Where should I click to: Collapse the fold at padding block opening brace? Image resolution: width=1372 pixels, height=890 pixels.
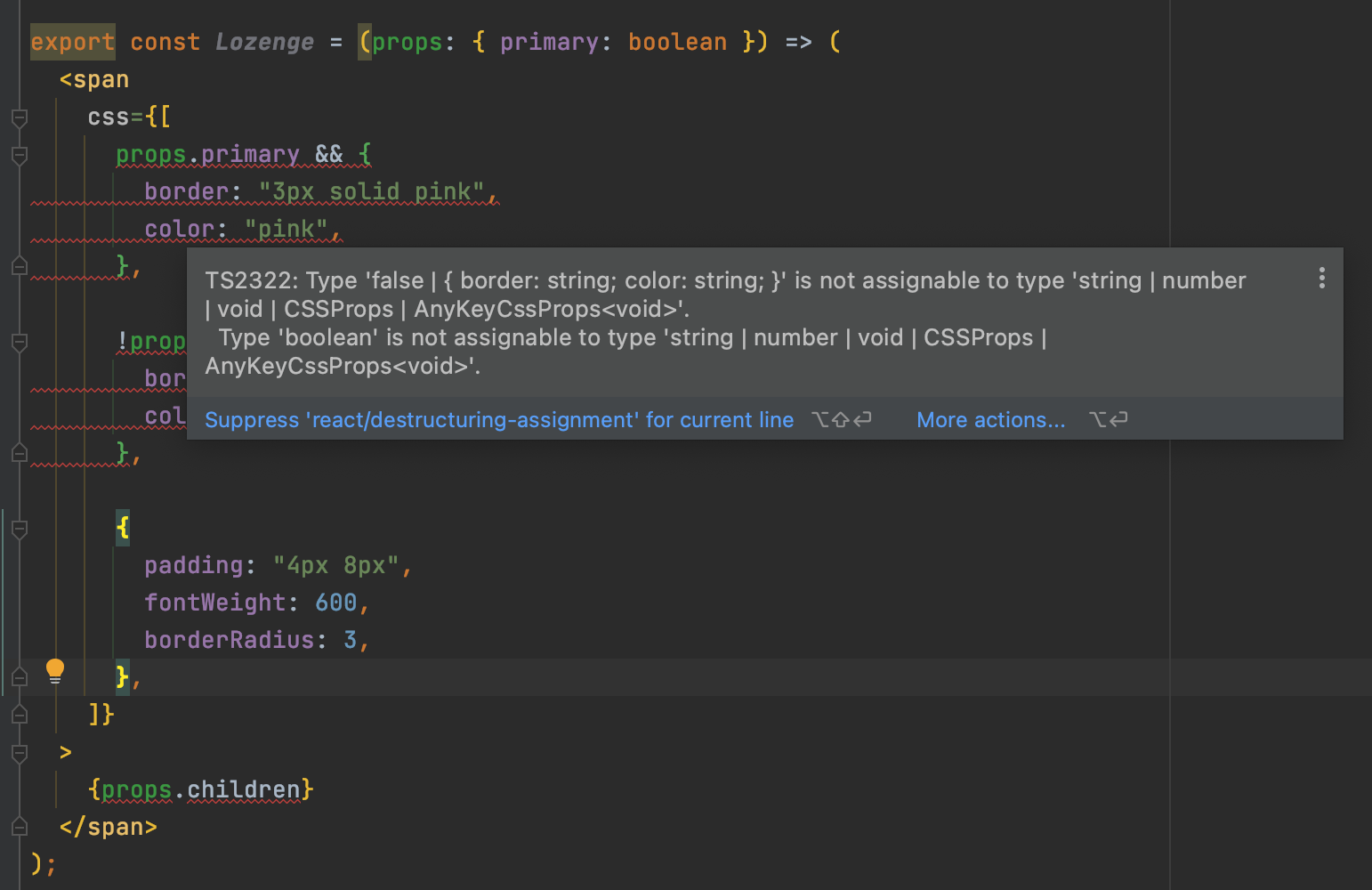click(x=20, y=528)
